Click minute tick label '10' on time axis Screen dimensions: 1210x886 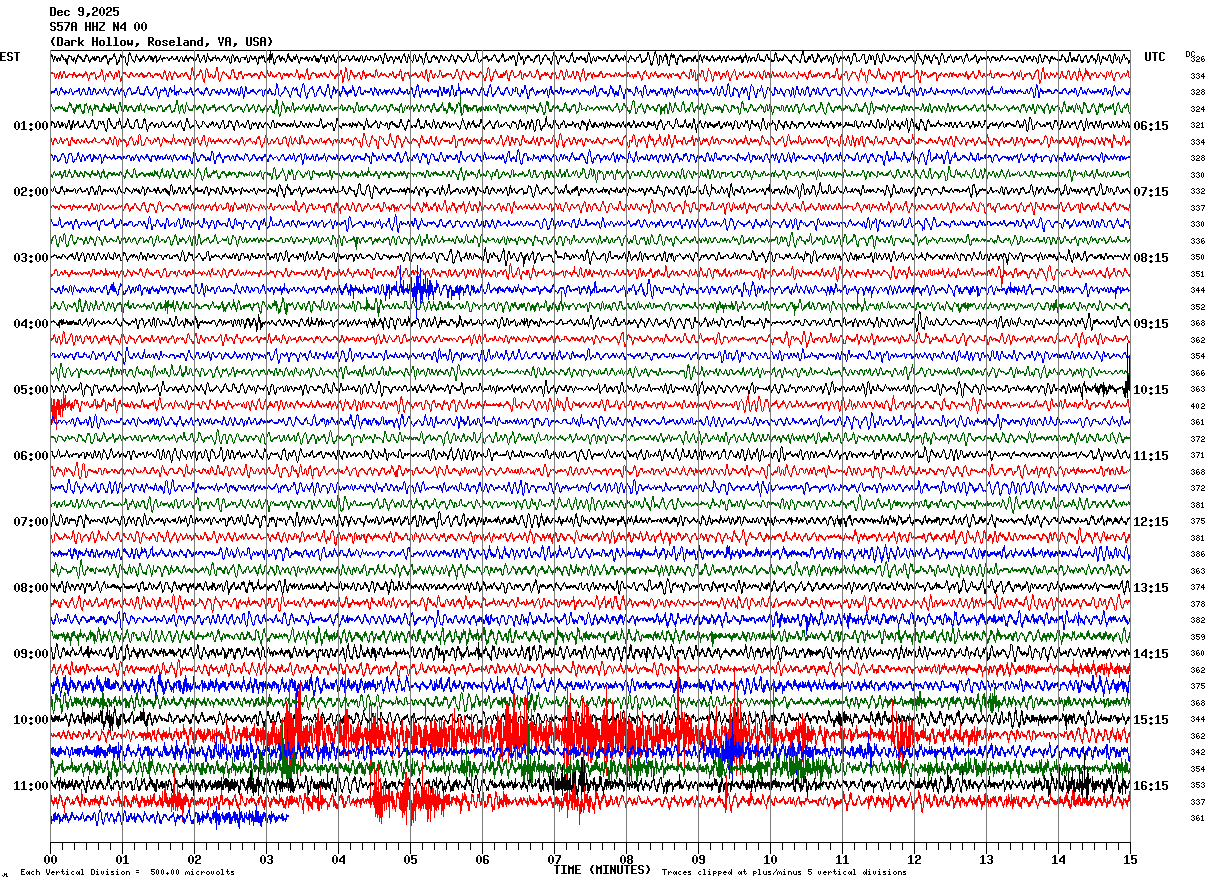coord(770,860)
